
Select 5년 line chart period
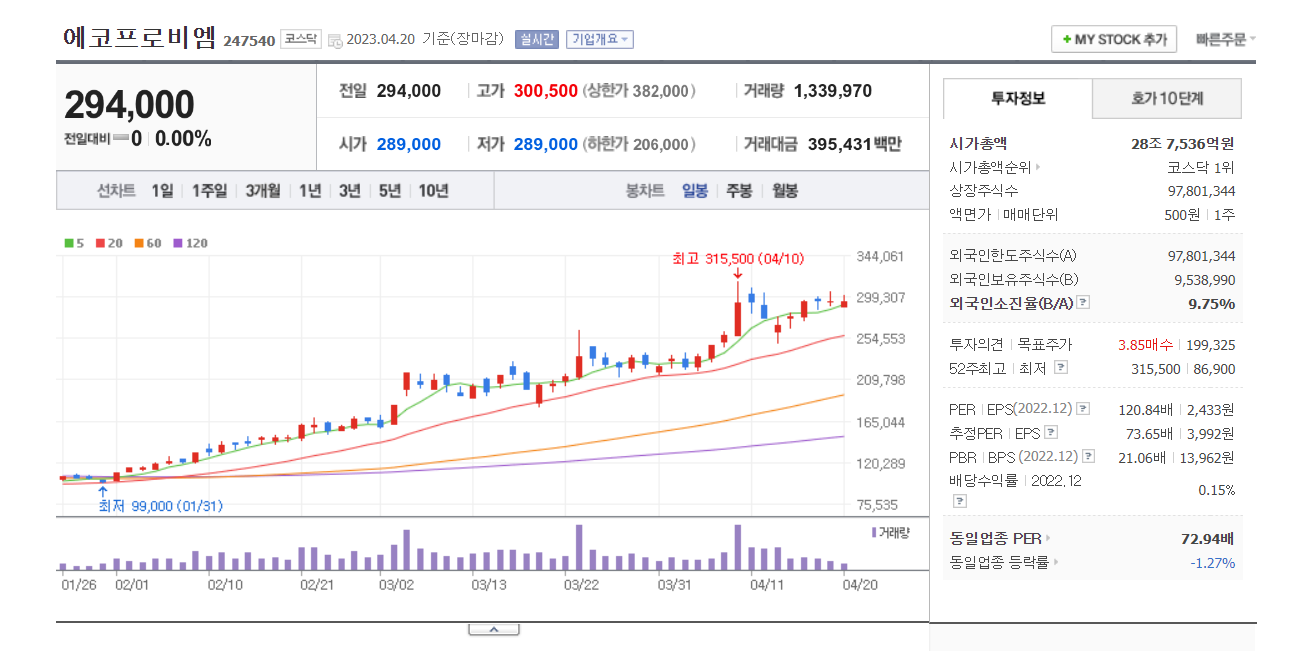point(389,191)
